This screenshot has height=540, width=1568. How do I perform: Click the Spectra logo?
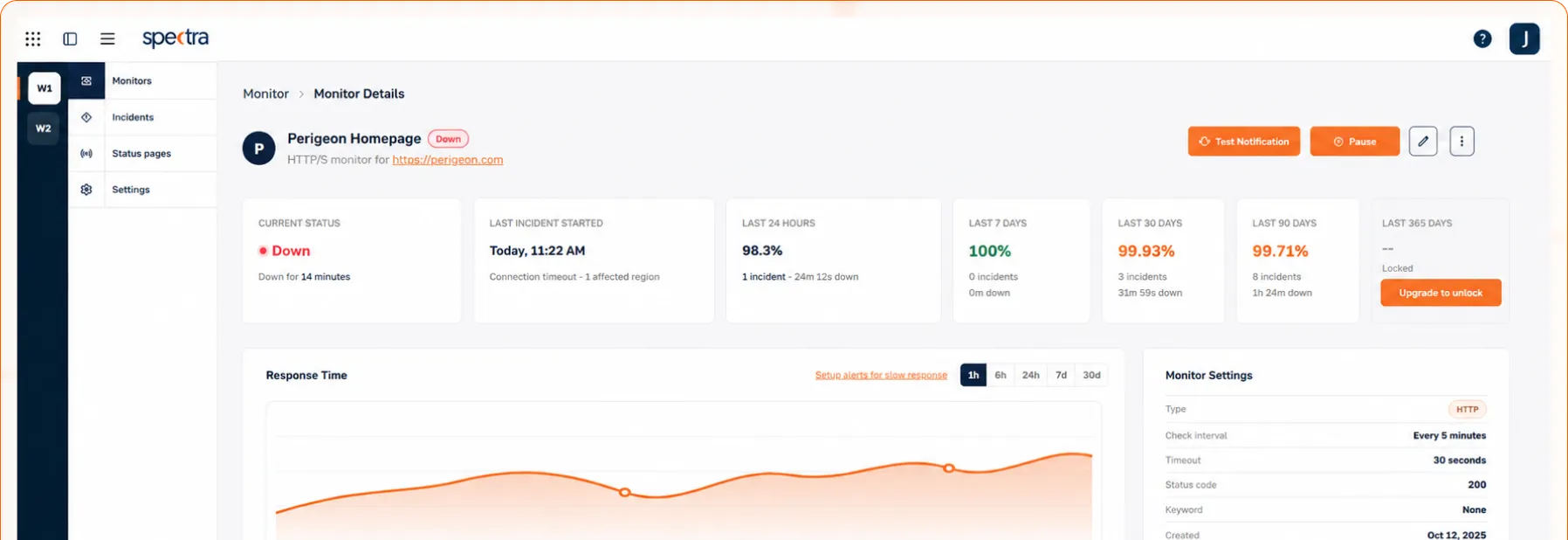pyautogui.click(x=175, y=38)
